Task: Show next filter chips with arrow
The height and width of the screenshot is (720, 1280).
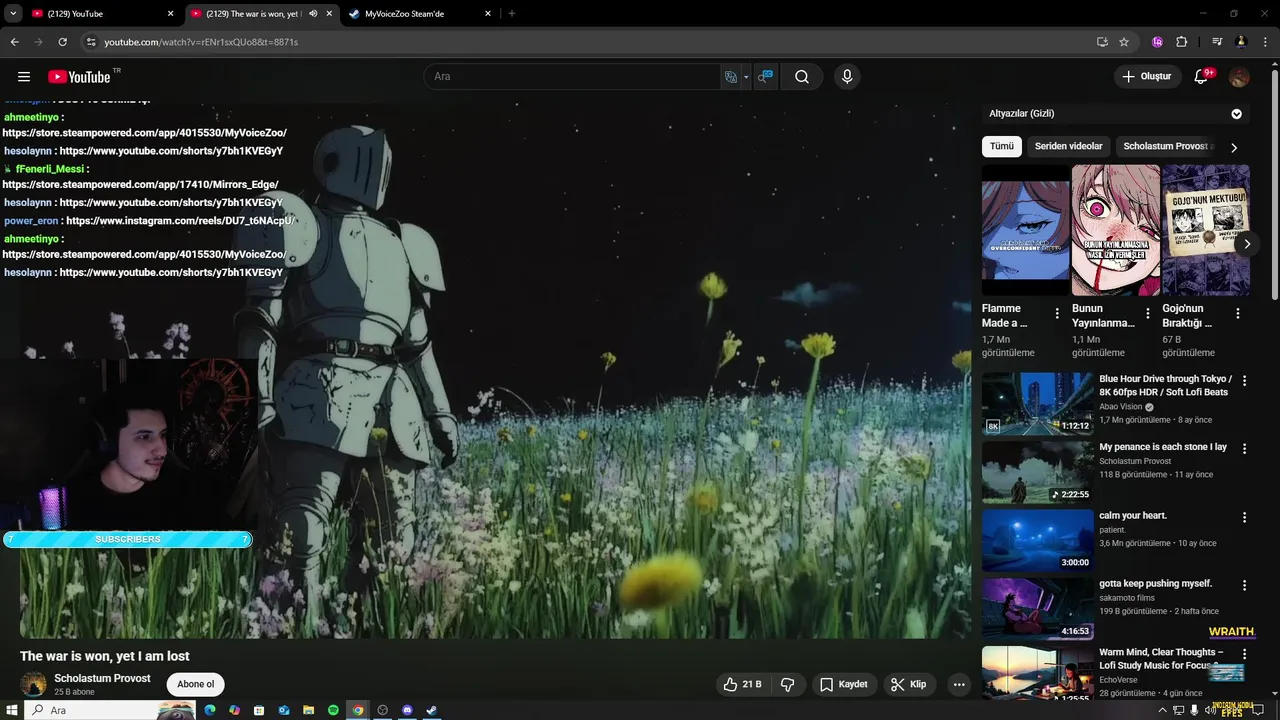Action: [1234, 147]
